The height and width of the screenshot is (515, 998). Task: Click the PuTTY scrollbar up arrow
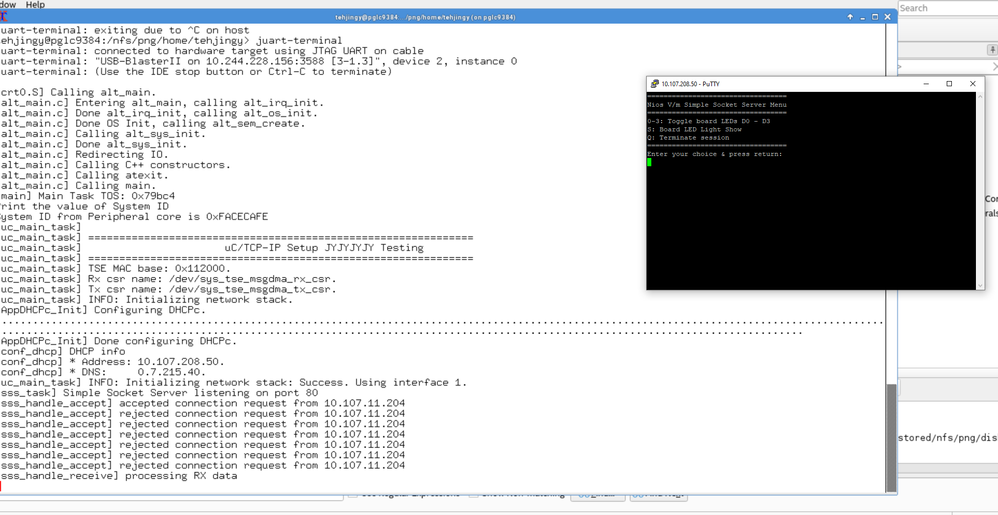pos(980,96)
